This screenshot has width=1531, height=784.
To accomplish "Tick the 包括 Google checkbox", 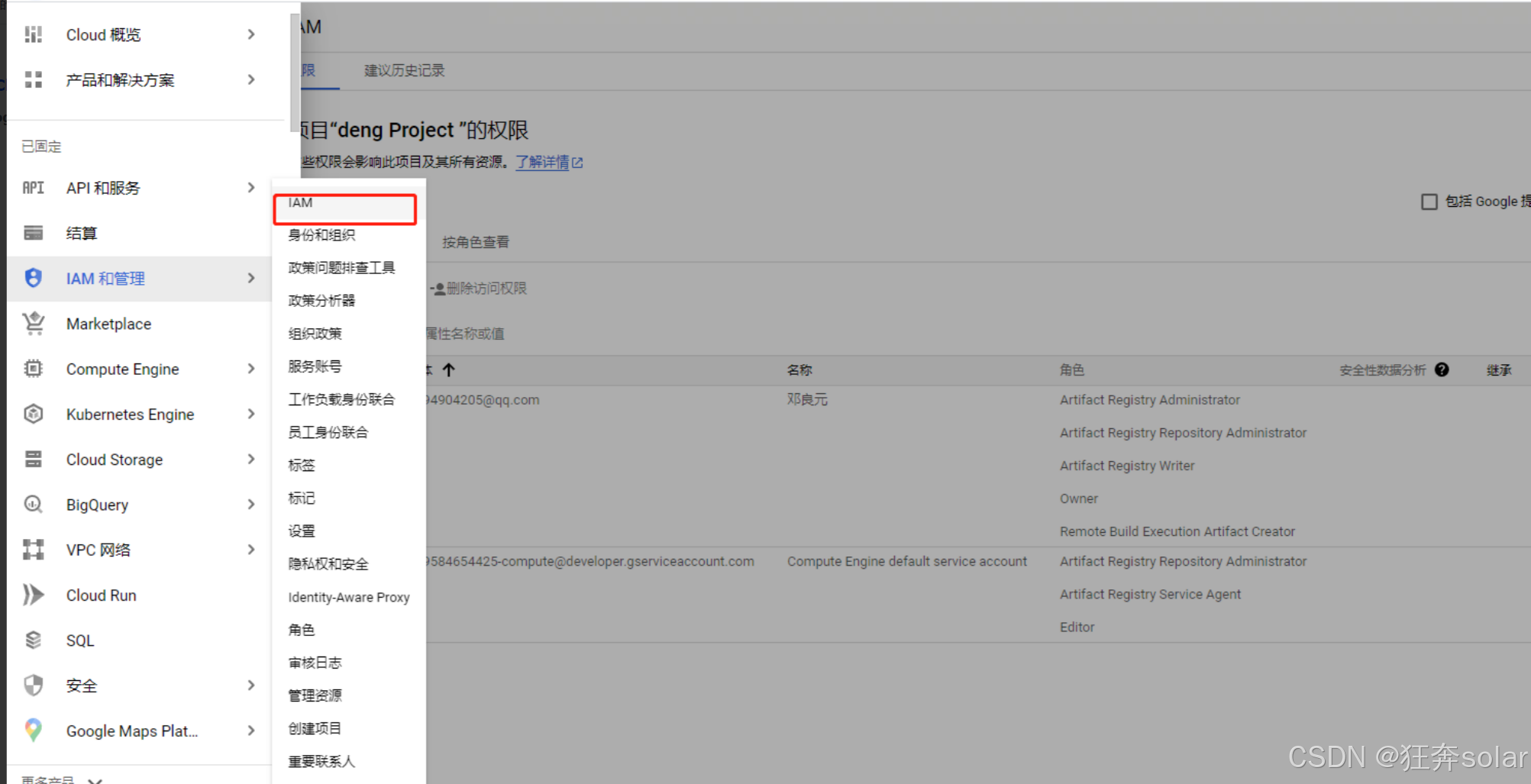I will click(x=1429, y=202).
